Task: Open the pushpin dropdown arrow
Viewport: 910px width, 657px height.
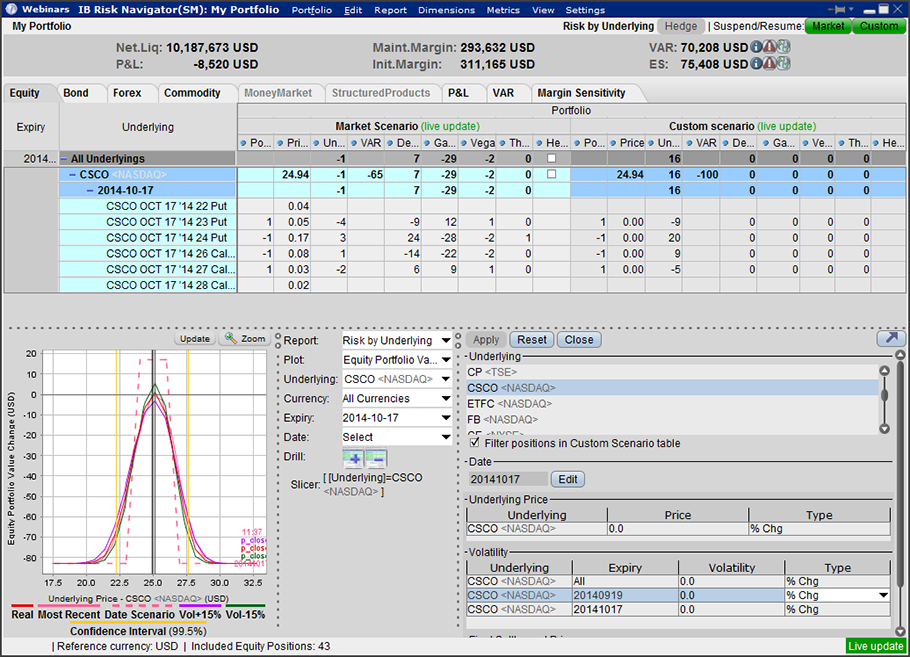Action: [851, 10]
